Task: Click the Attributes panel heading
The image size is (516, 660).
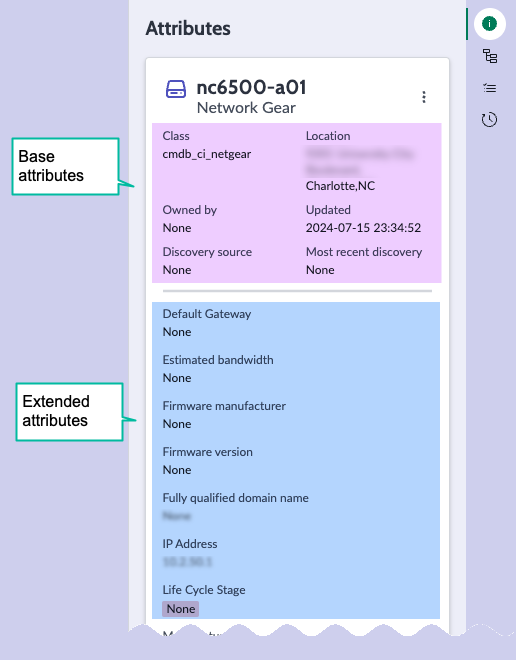Action: coord(188,29)
